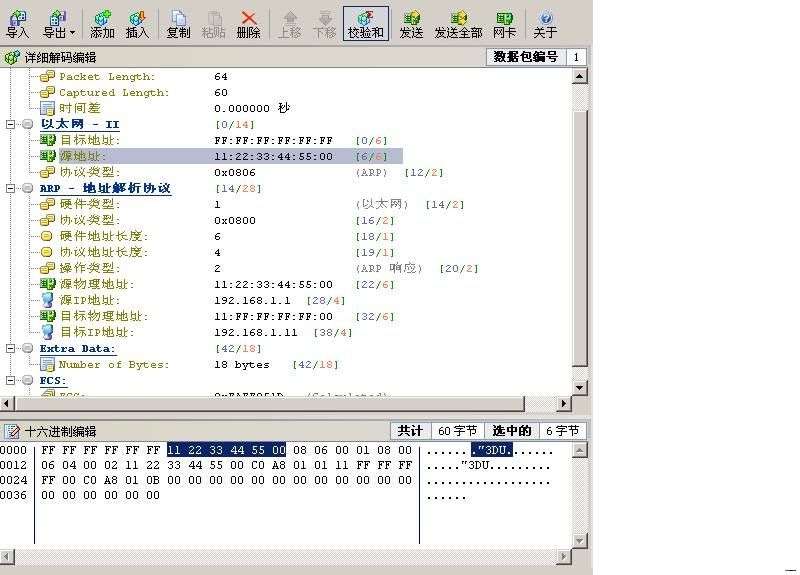
Task: Click the 插入 (Insert) packet icon
Action: [x=138, y=23]
